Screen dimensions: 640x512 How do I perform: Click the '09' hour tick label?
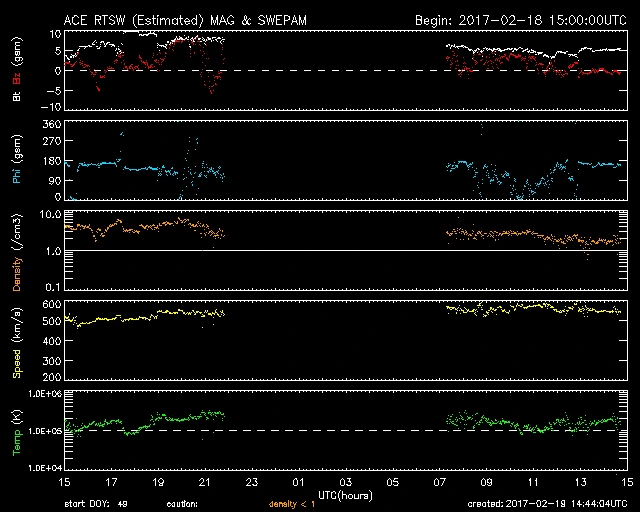pos(486,482)
